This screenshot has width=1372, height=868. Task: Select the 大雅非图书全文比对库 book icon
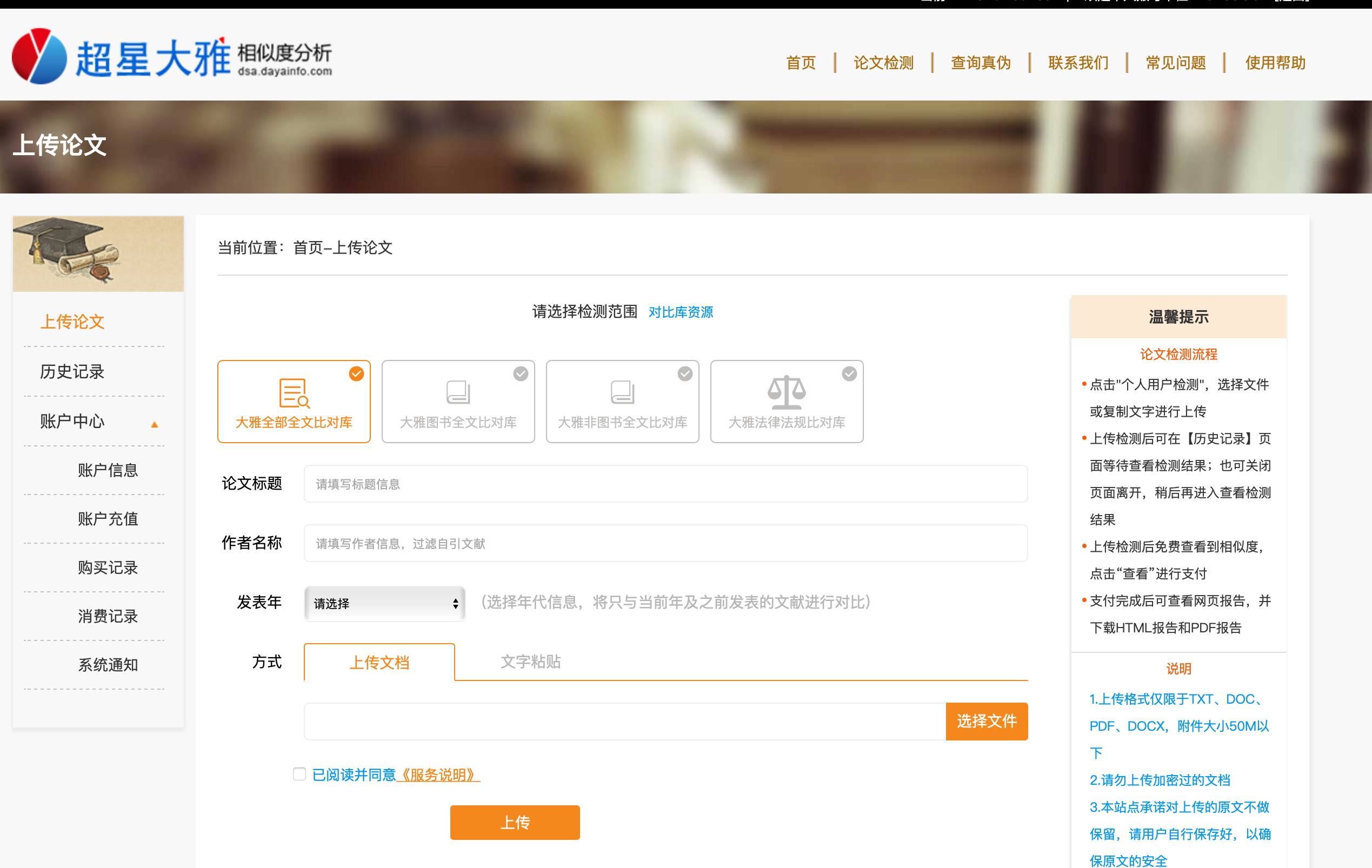[x=622, y=392]
